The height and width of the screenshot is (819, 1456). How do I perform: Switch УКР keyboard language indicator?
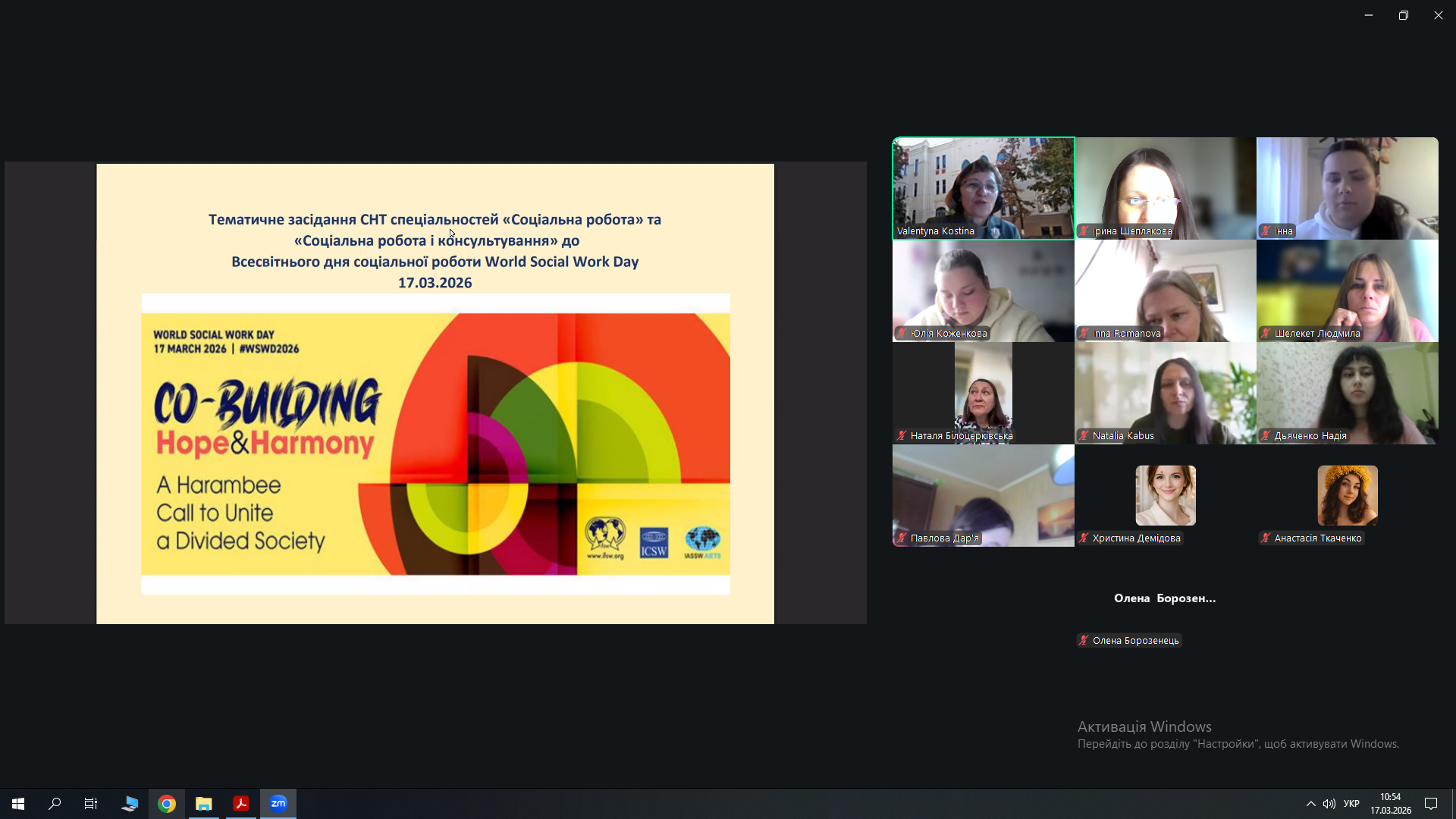(x=1351, y=803)
